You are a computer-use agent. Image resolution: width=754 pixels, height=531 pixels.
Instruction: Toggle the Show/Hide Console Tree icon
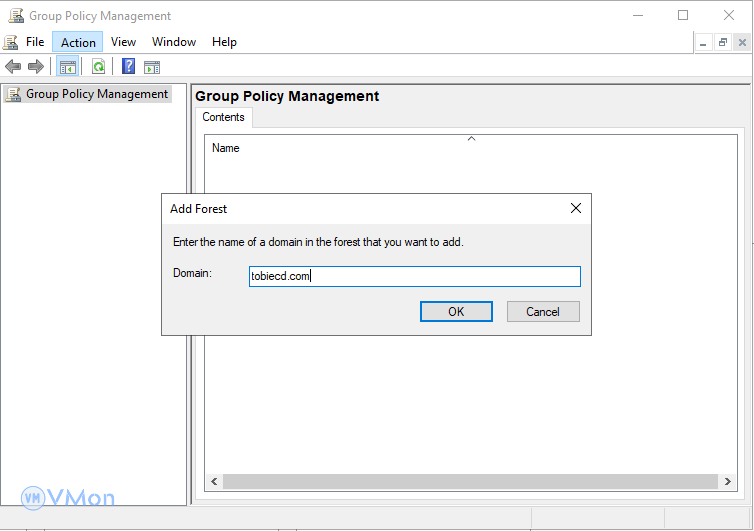point(67,67)
